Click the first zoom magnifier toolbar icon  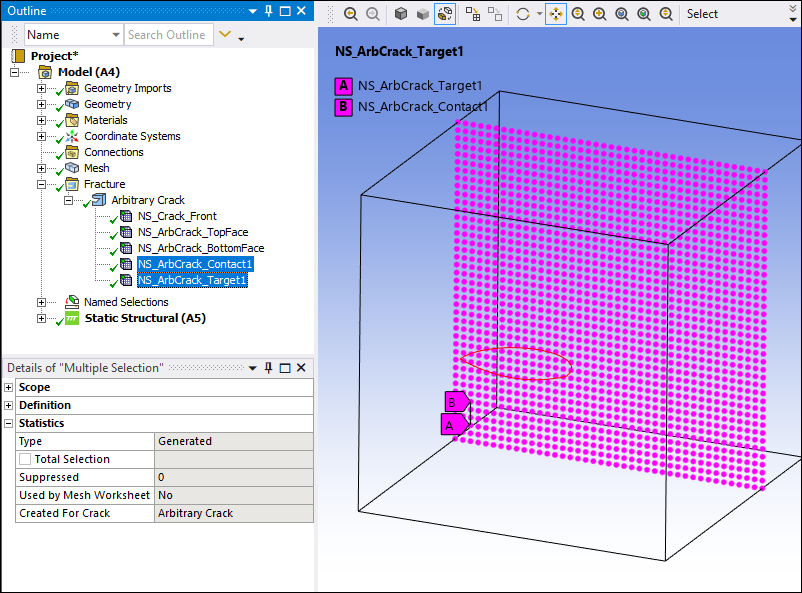(x=350, y=14)
